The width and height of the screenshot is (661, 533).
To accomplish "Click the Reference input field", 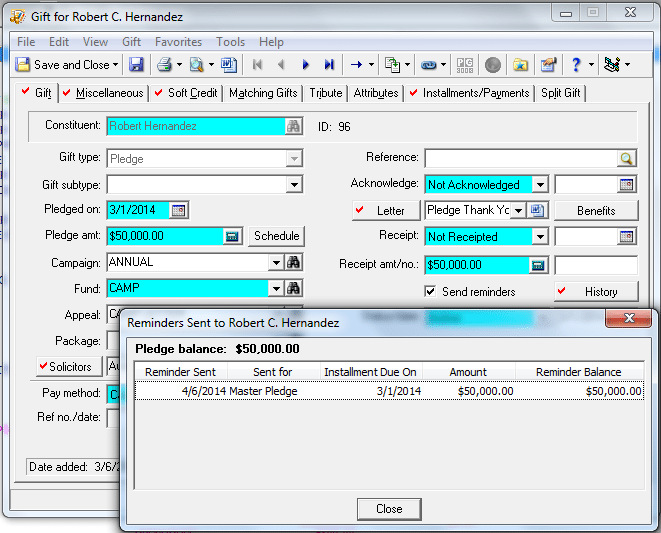I will pyautogui.click(x=521, y=159).
